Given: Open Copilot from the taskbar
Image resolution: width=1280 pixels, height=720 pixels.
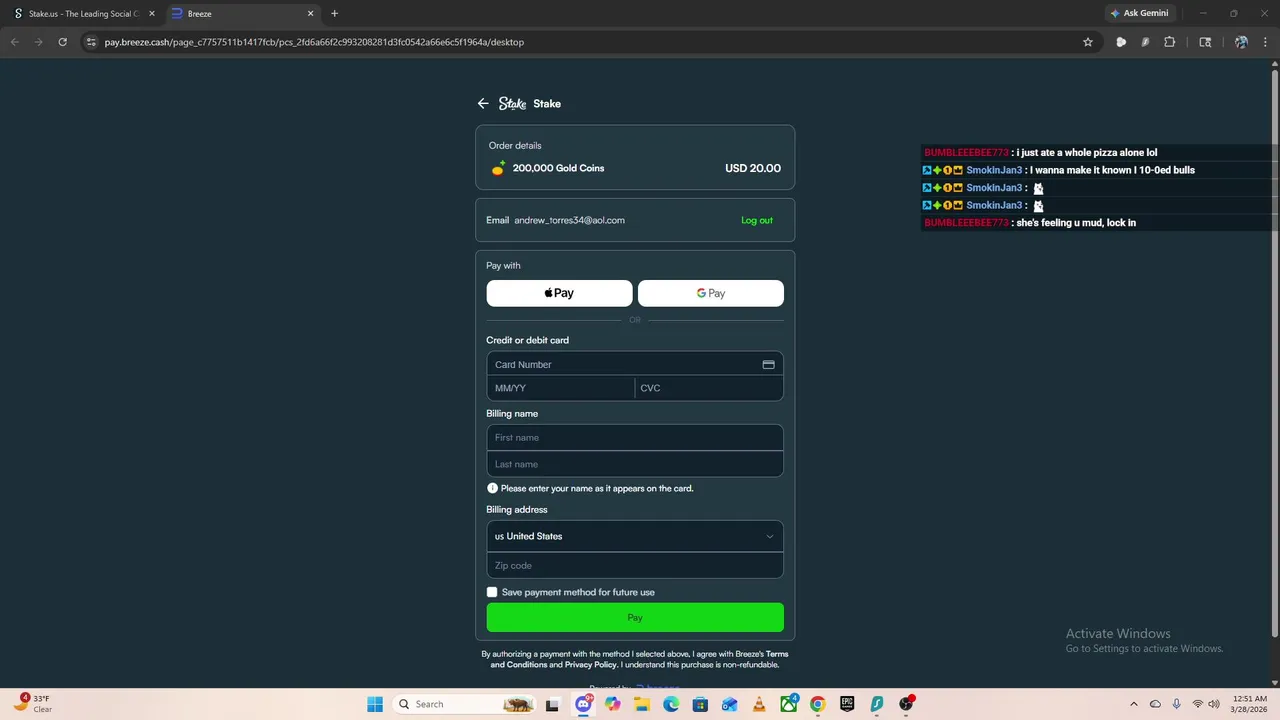Looking at the screenshot, I should point(612,704).
